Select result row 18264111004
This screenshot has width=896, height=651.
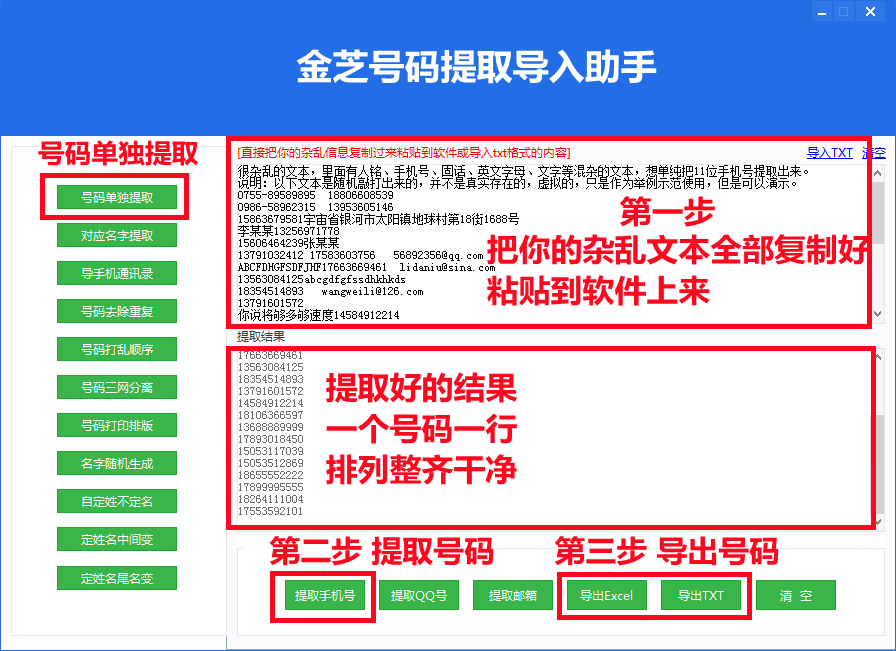click(270, 499)
